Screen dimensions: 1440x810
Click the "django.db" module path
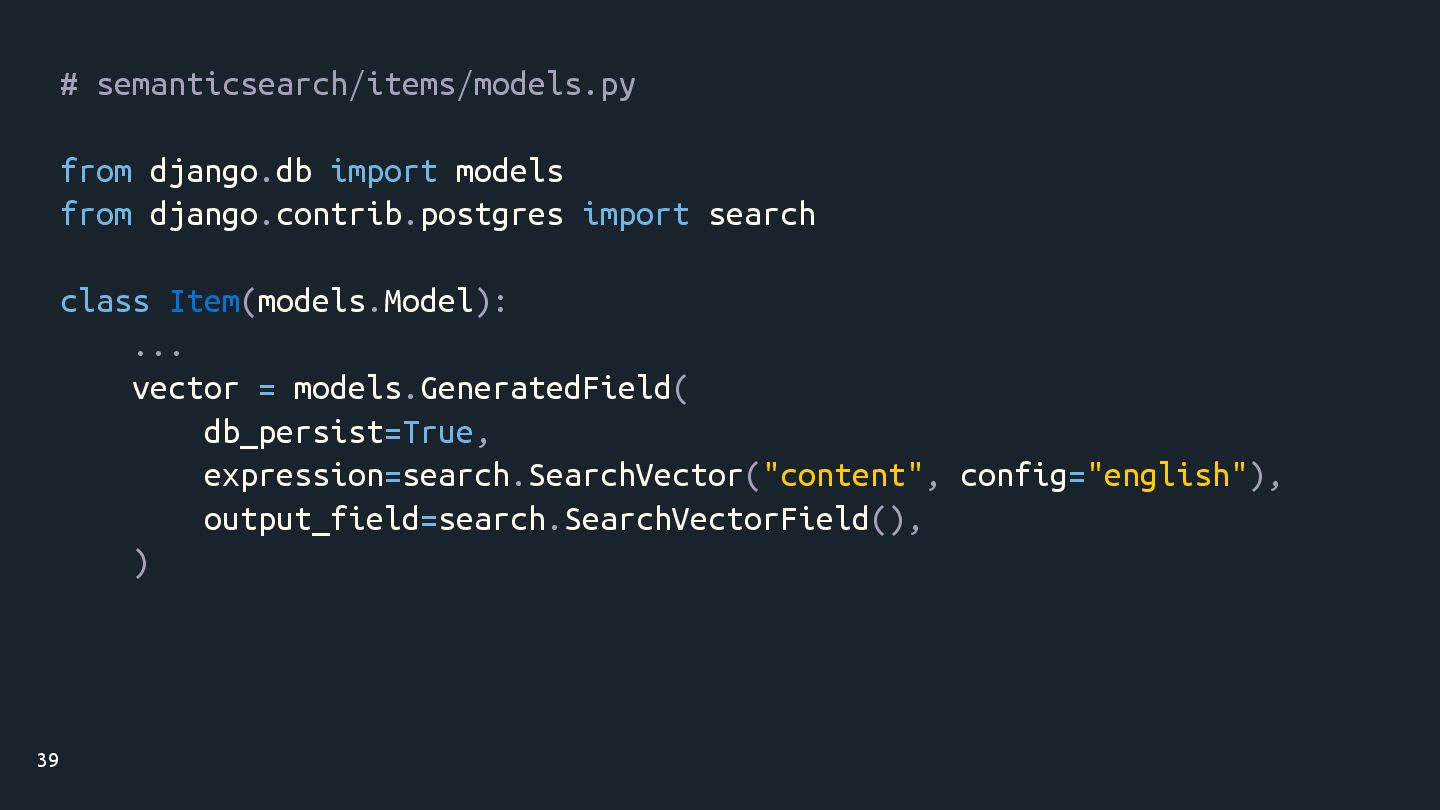[230, 171]
